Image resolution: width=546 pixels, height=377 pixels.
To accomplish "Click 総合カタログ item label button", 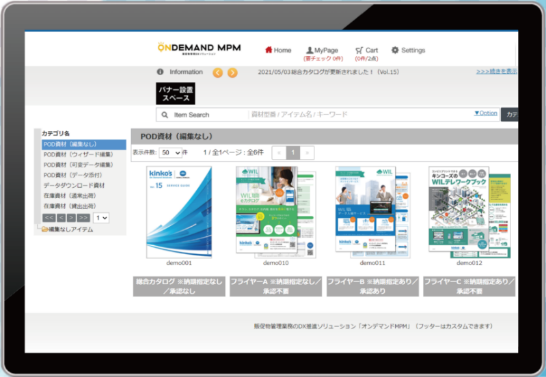I will (x=179, y=286).
